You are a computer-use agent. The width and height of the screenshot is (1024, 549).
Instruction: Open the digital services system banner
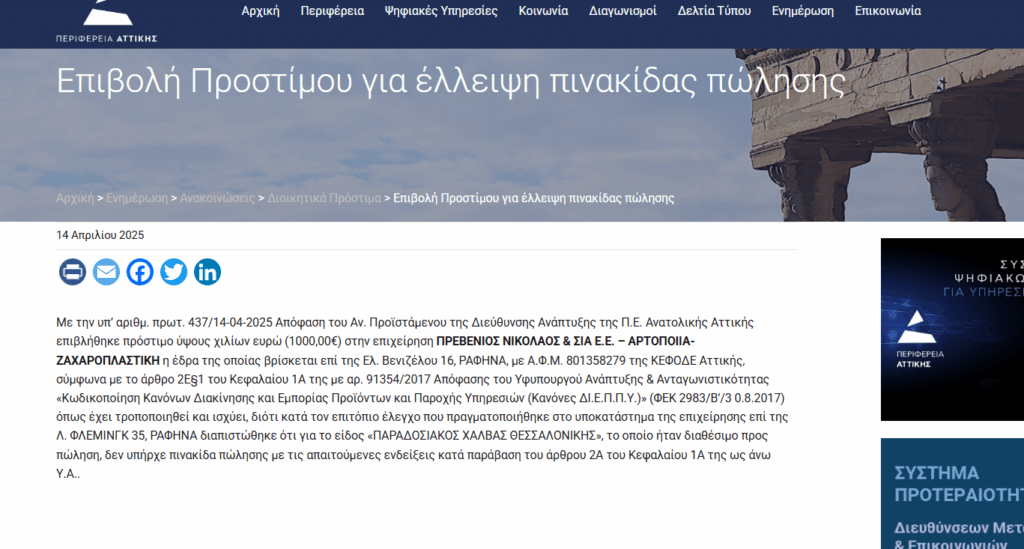952,330
